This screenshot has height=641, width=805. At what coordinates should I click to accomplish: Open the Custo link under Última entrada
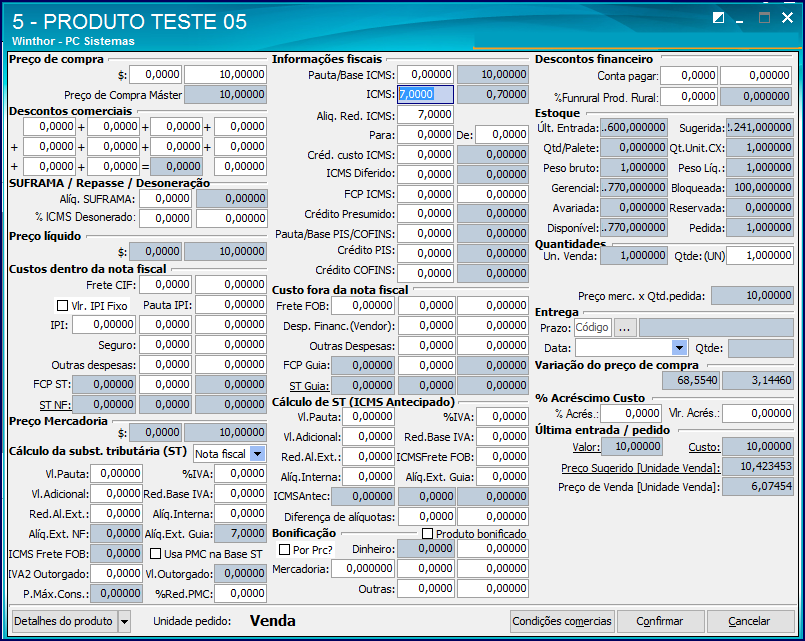704,447
